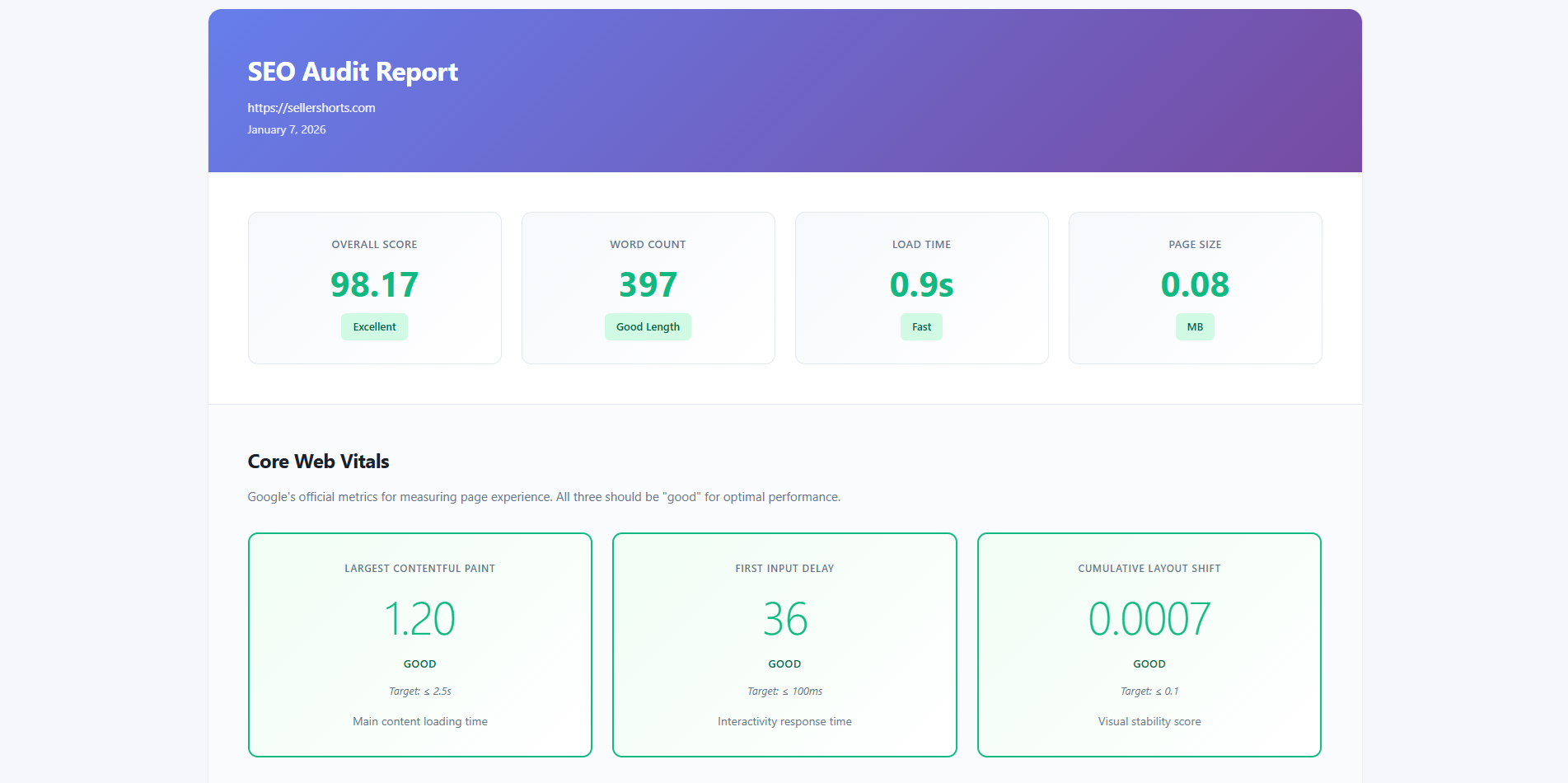1568x783 pixels.
Task: Click the Largest Contentful Paint 1.20 value
Action: 419,619
